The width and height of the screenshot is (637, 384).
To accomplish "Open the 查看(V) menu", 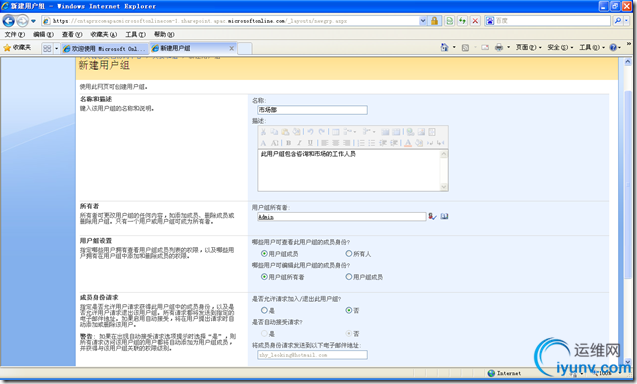I will tap(72, 35).
